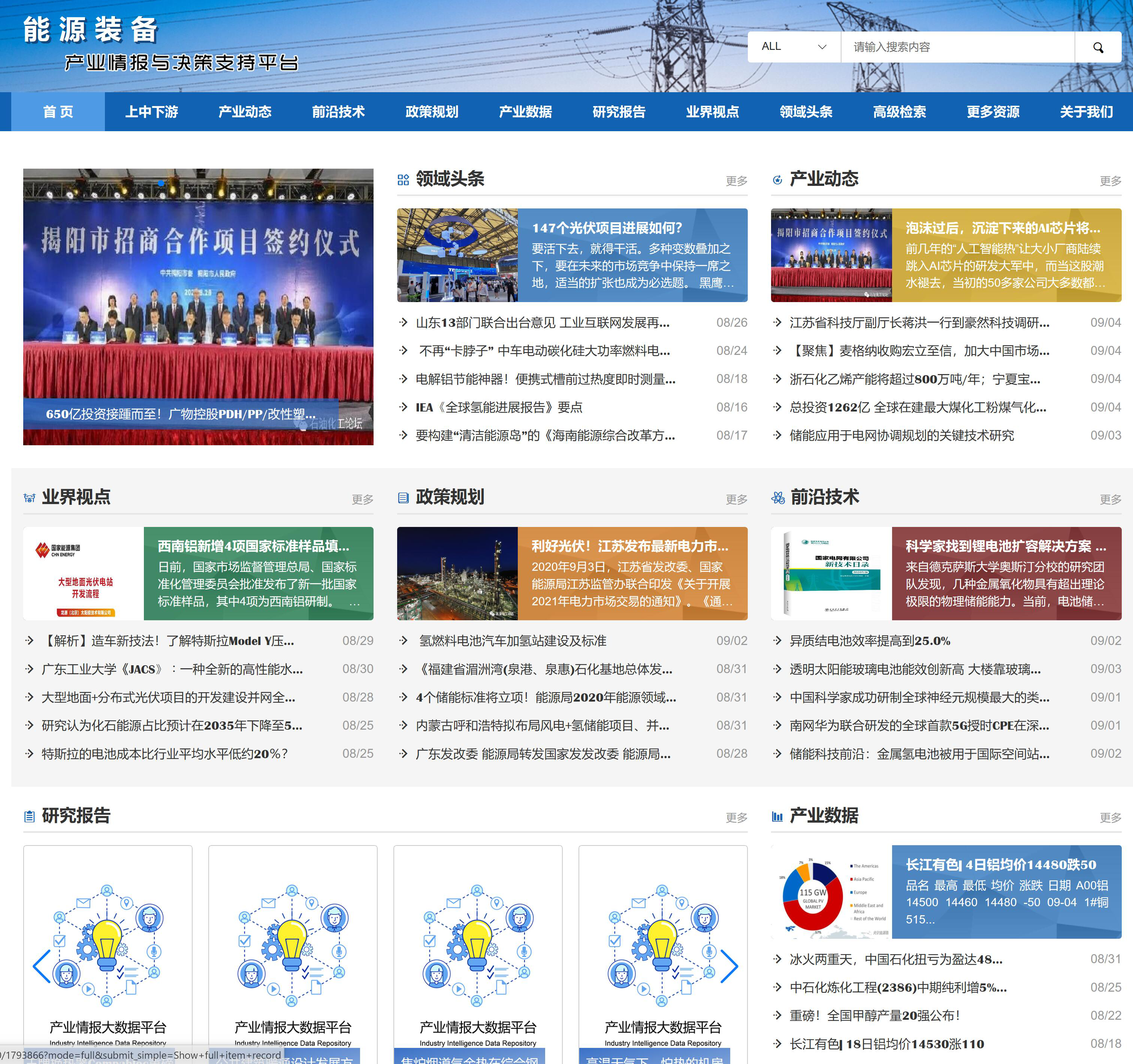Click the carousel indicator dot on banner
Screen dimensions: 1133x1064
point(161,183)
